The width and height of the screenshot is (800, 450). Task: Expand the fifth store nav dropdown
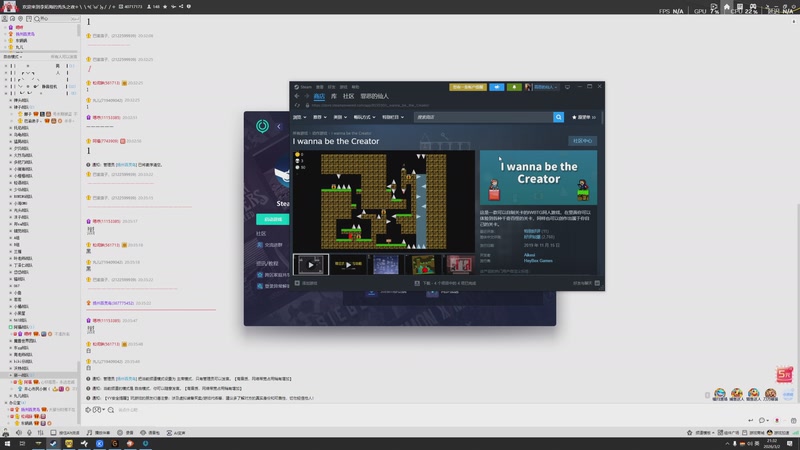coord(393,117)
